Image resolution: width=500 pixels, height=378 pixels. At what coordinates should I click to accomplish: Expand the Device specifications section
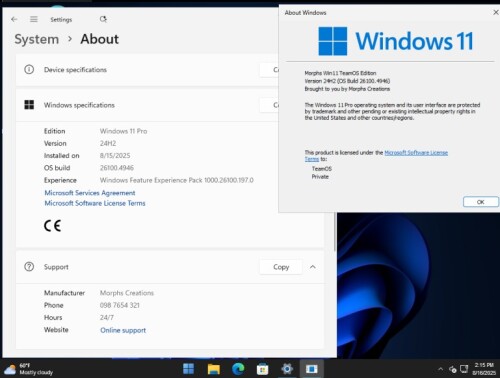(147, 70)
